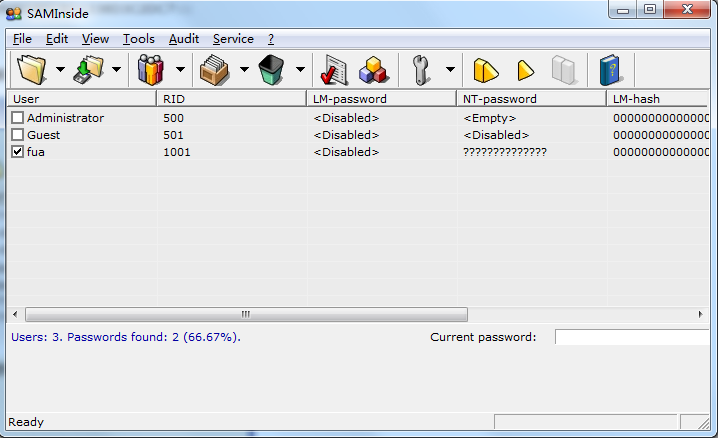Click RID value 500
The height and width of the screenshot is (442, 718).
coord(174,118)
